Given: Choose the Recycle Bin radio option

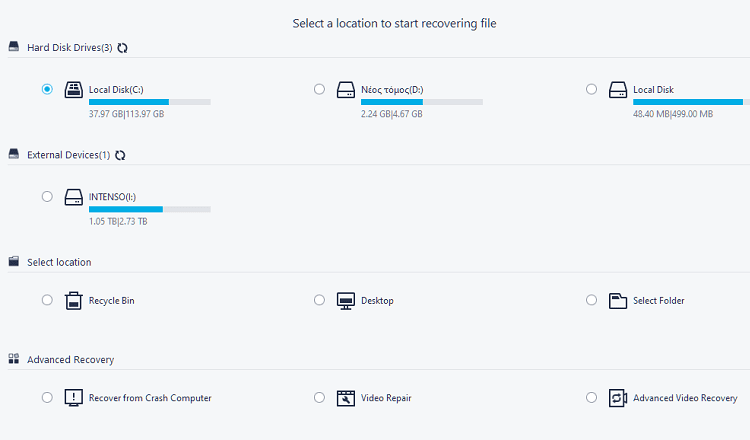Looking at the screenshot, I should 47,300.
